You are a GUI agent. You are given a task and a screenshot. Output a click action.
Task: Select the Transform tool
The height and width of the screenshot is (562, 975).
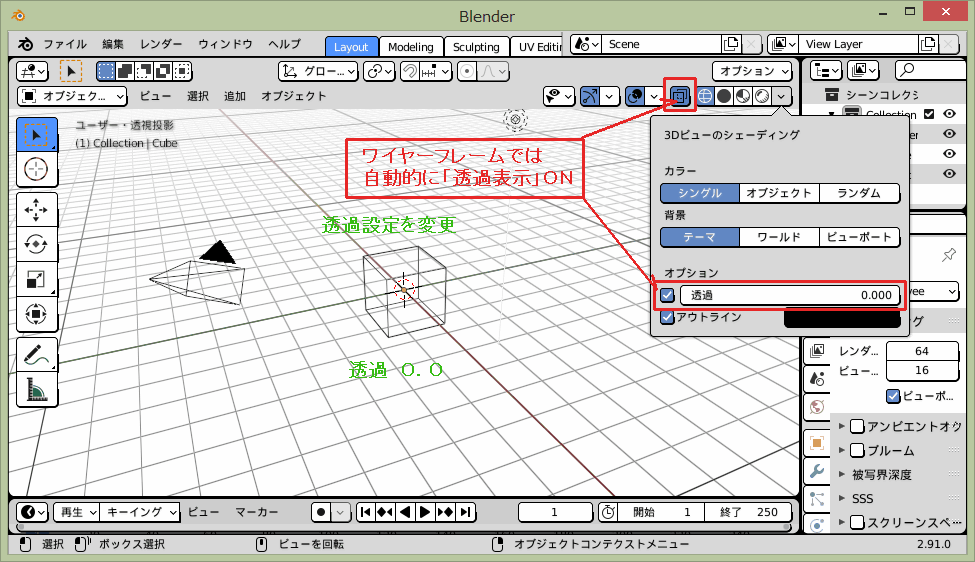pos(37,314)
